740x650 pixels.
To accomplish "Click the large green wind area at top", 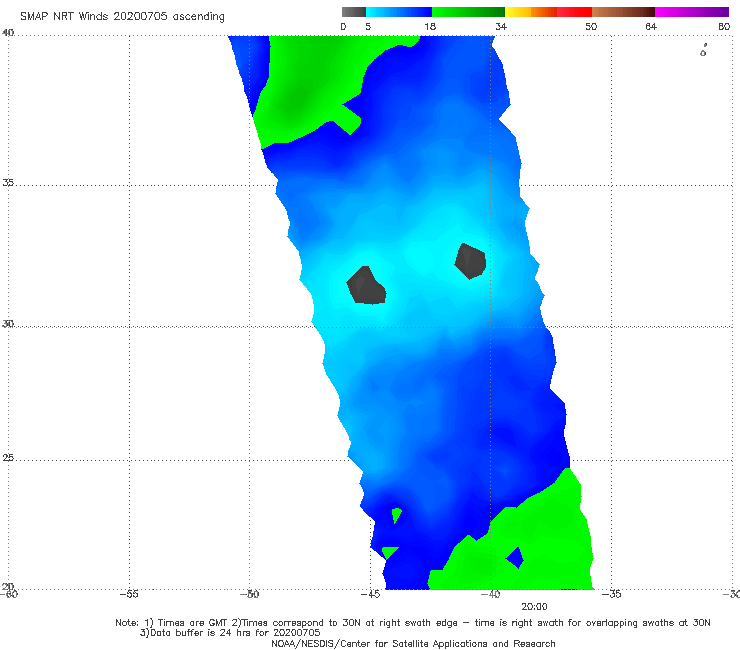I will click(x=311, y=85).
